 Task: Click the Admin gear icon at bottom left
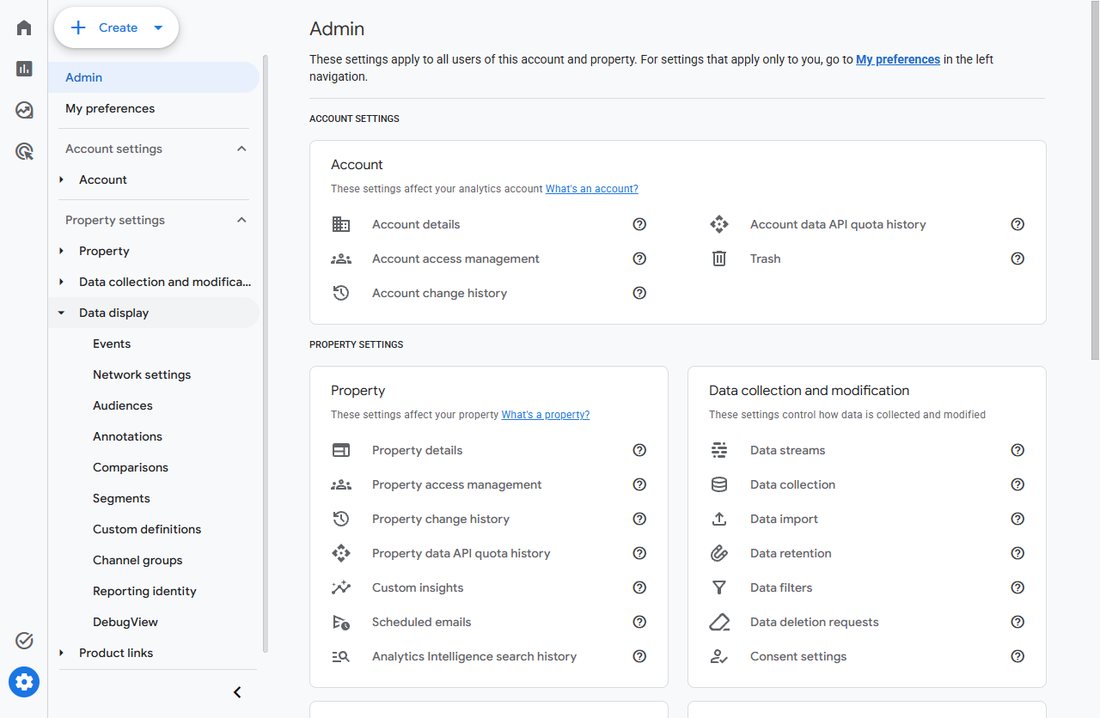click(x=24, y=682)
